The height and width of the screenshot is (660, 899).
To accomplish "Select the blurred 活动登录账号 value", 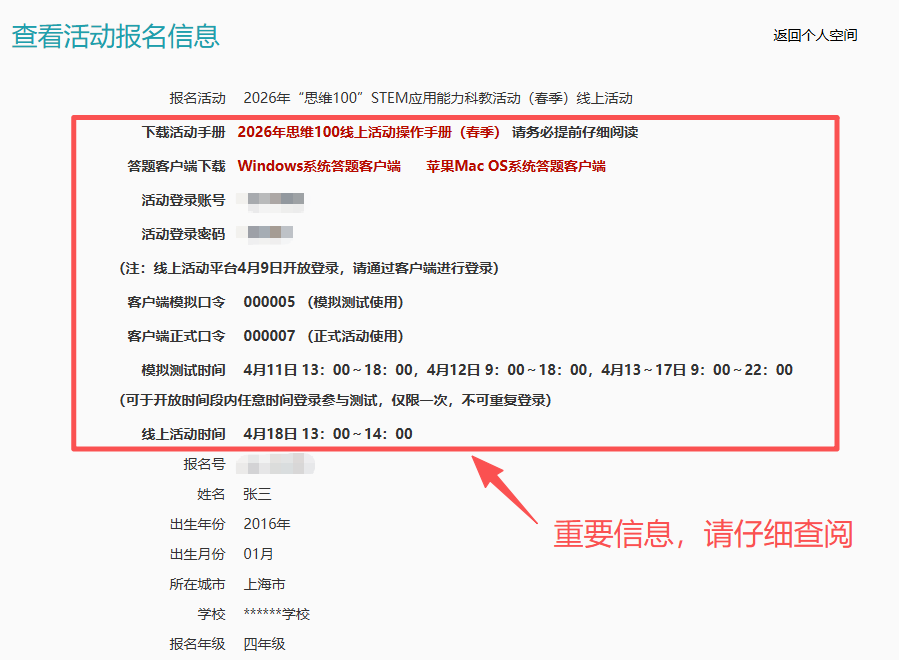I will tap(276, 200).
